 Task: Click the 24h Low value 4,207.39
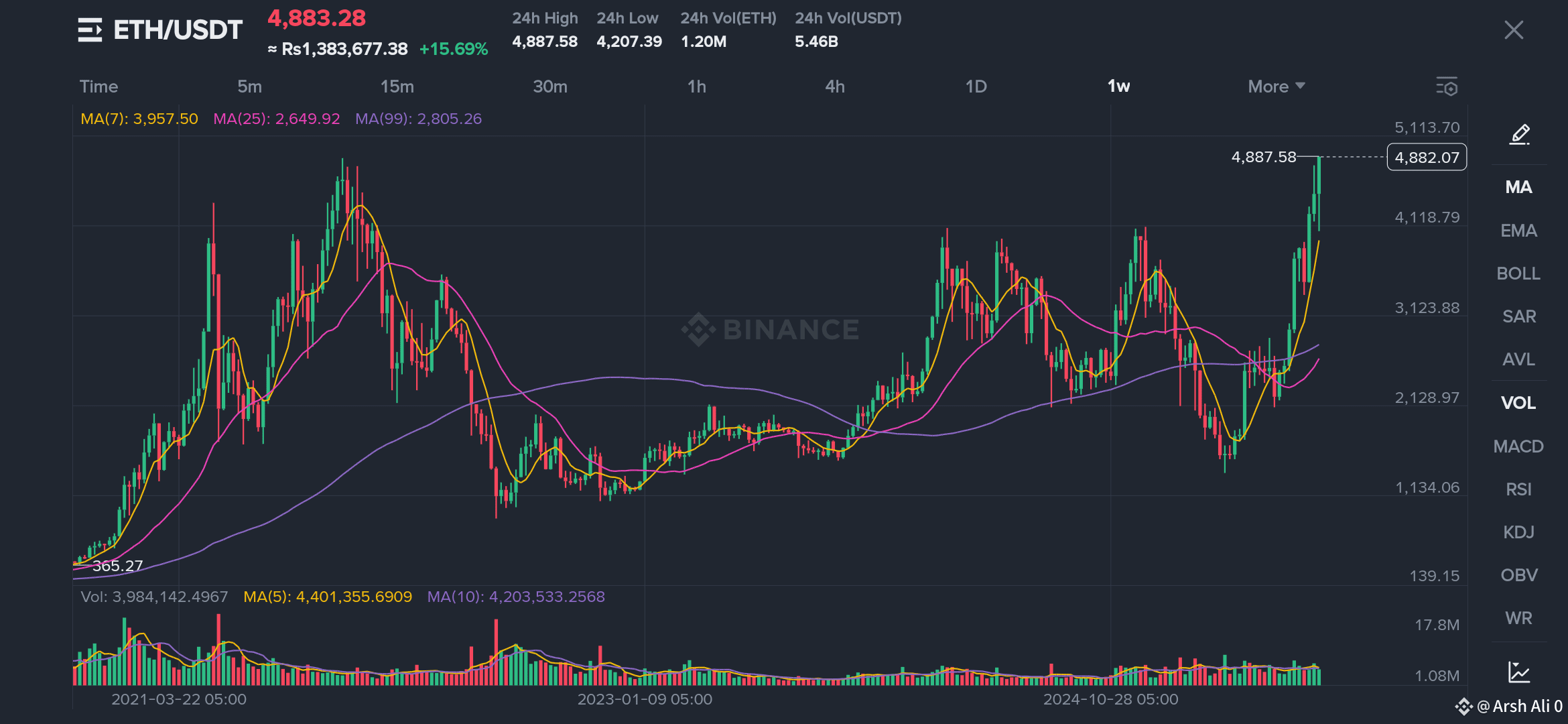coord(629,42)
